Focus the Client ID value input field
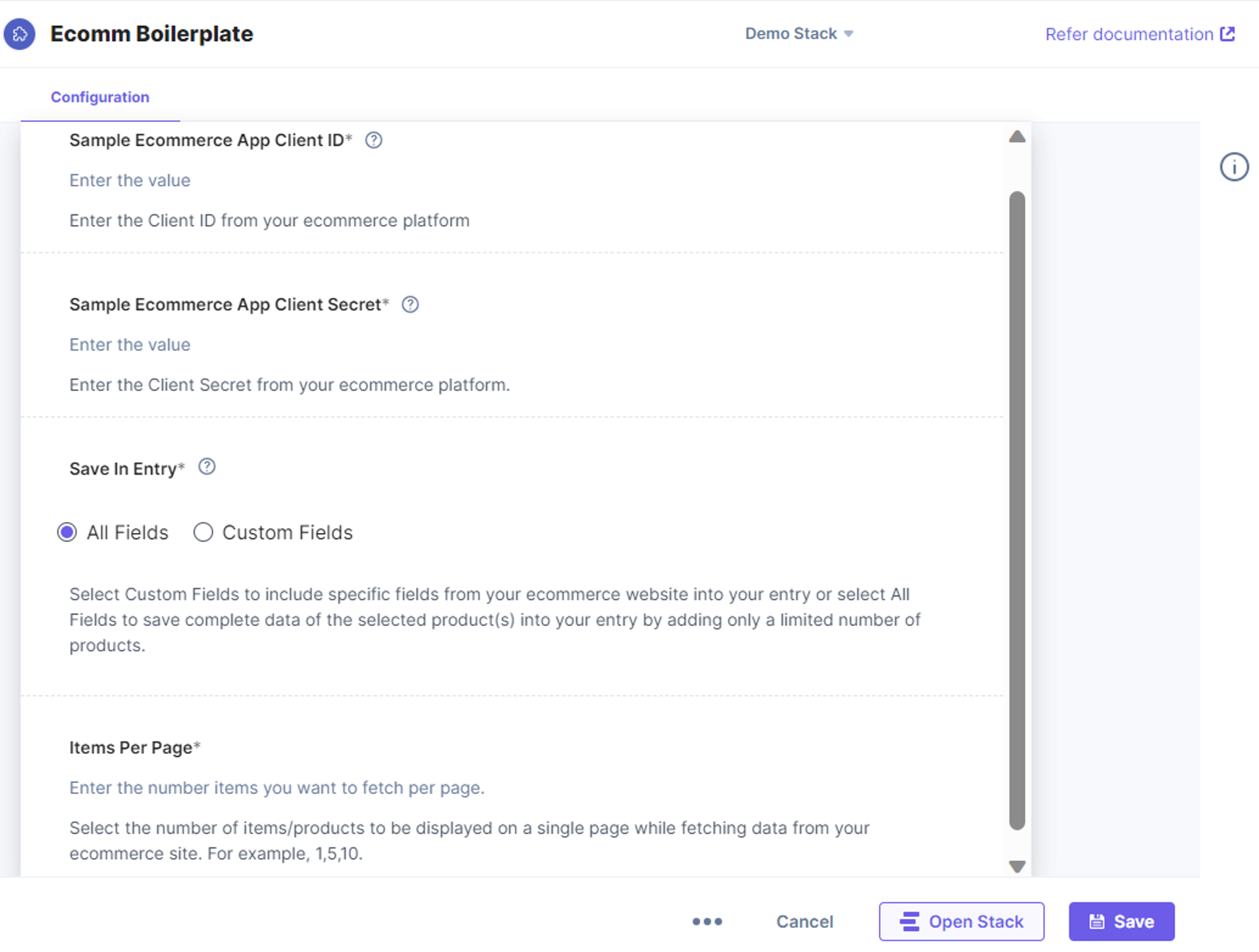The image size is (1259, 952). 512,180
